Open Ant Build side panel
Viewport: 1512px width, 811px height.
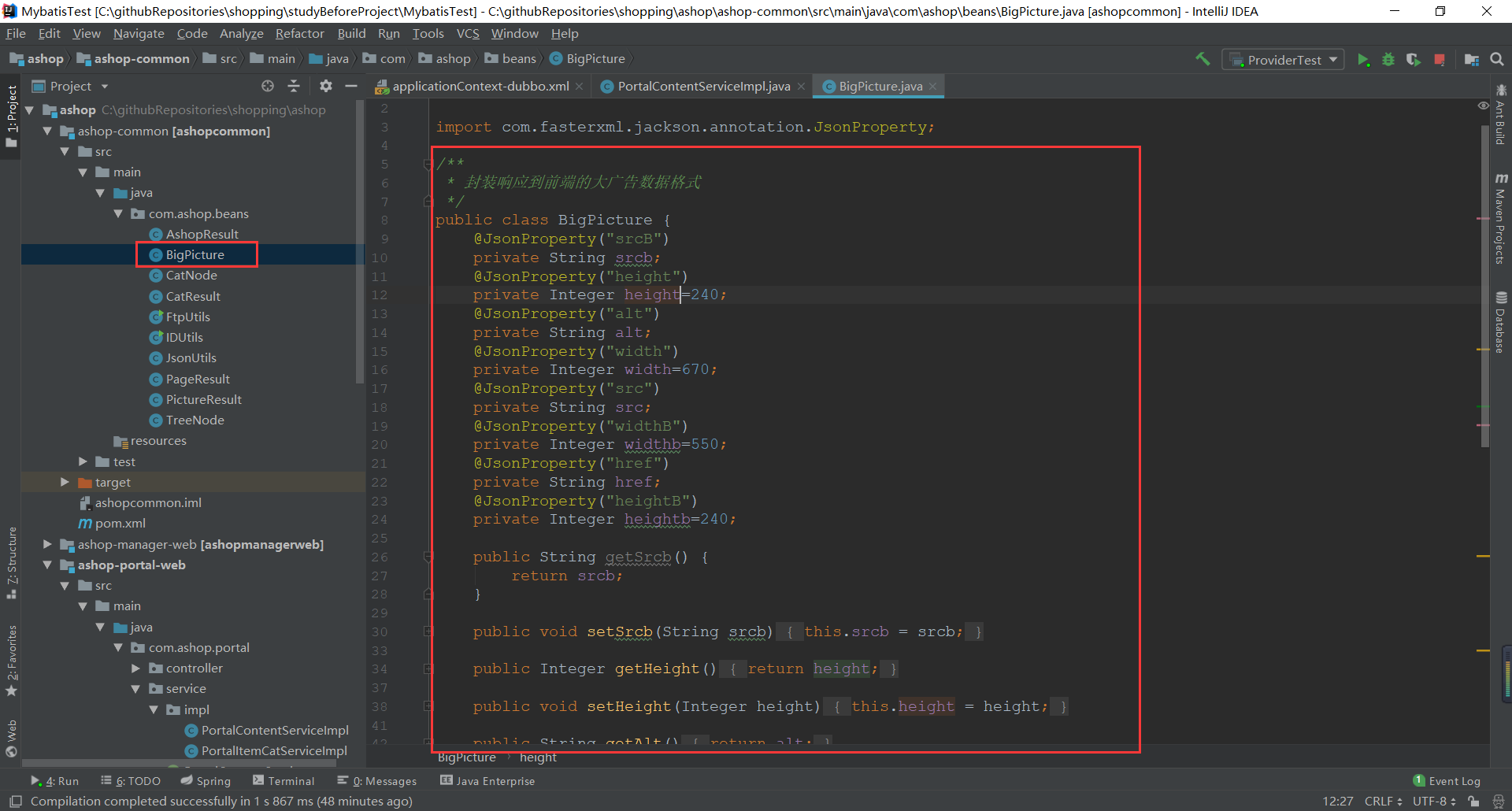coord(1501,115)
